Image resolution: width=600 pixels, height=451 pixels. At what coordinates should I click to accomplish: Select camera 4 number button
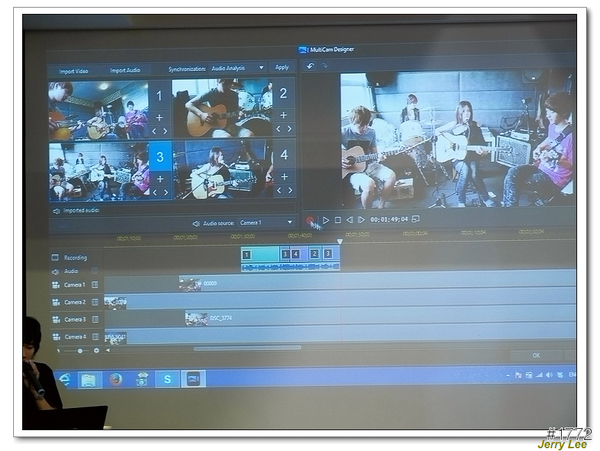(284, 155)
